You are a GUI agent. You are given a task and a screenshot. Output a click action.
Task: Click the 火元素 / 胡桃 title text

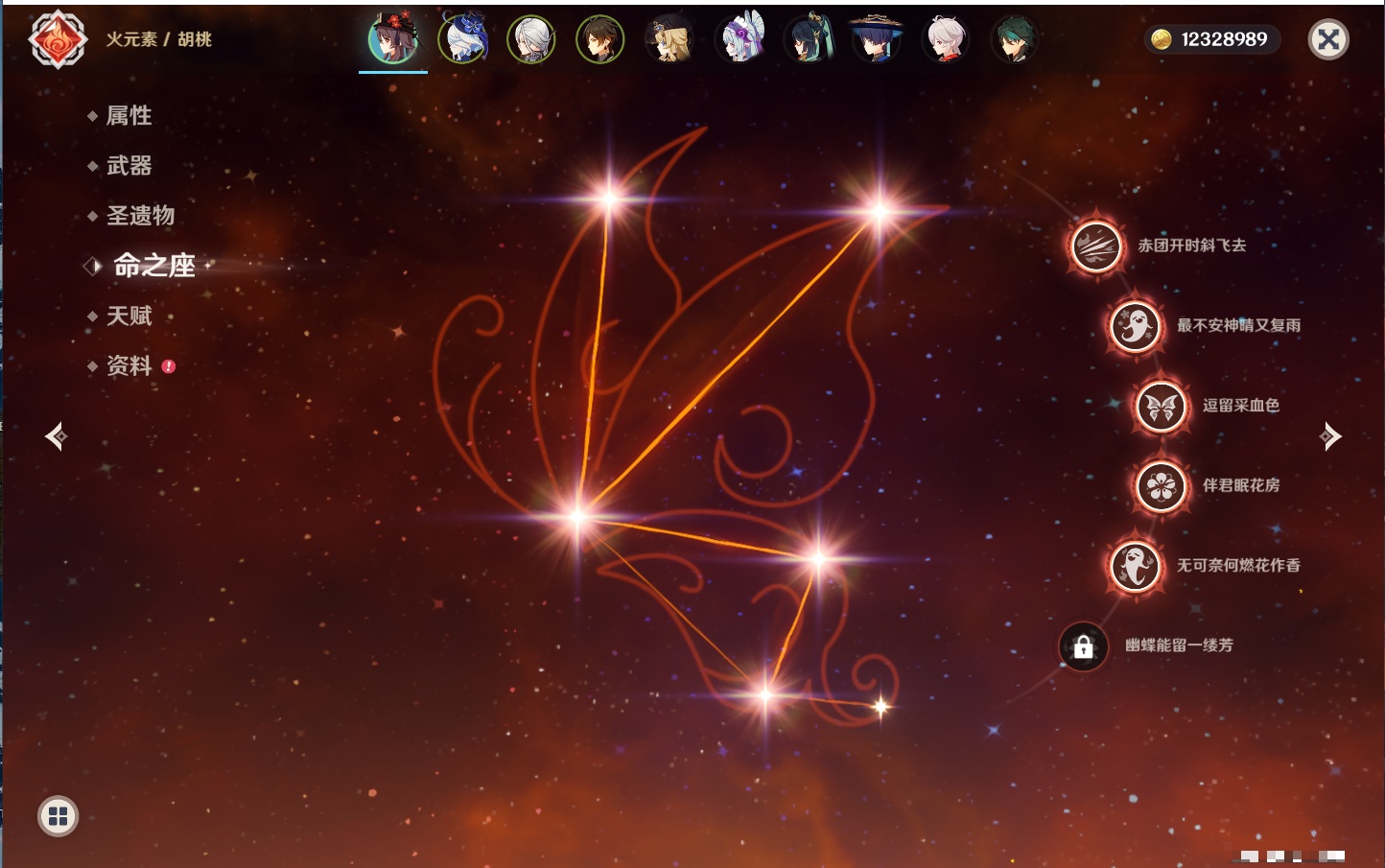point(159,39)
